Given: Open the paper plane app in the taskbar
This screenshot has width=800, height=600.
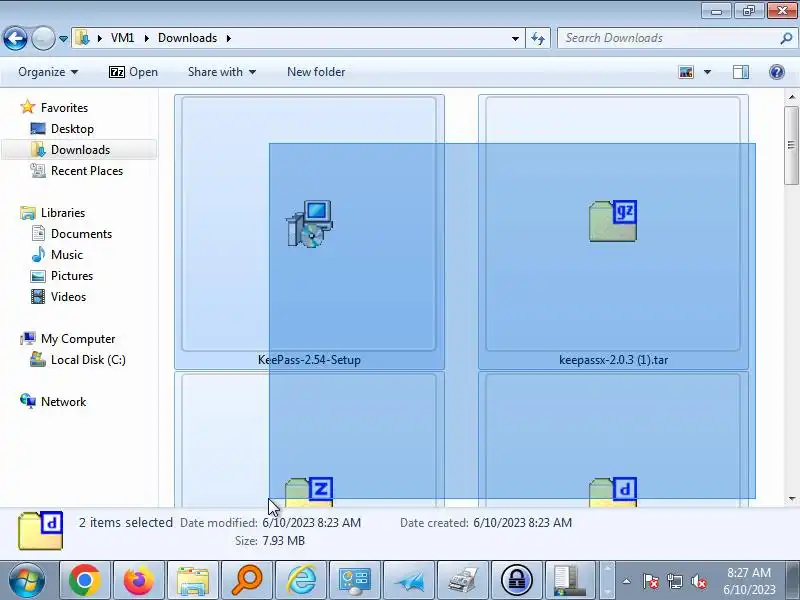Looking at the screenshot, I should [x=409, y=580].
